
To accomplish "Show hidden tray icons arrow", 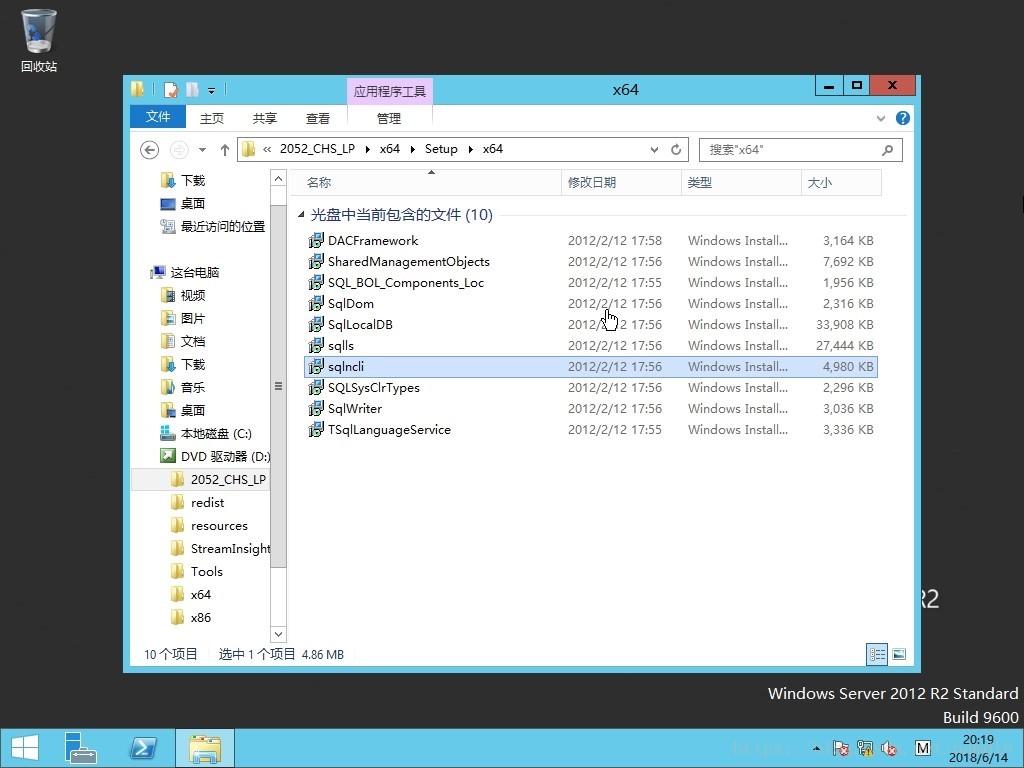I will coord(816,748).
